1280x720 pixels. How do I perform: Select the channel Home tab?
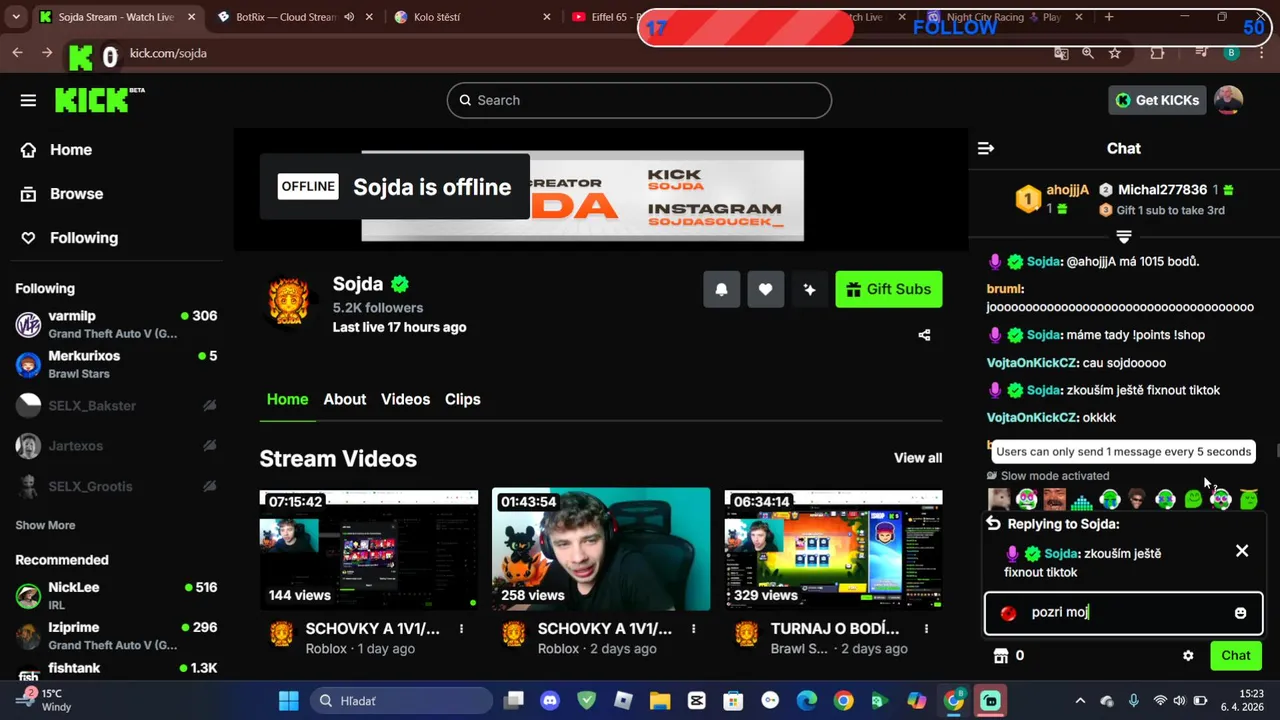(x=287, y=399)
